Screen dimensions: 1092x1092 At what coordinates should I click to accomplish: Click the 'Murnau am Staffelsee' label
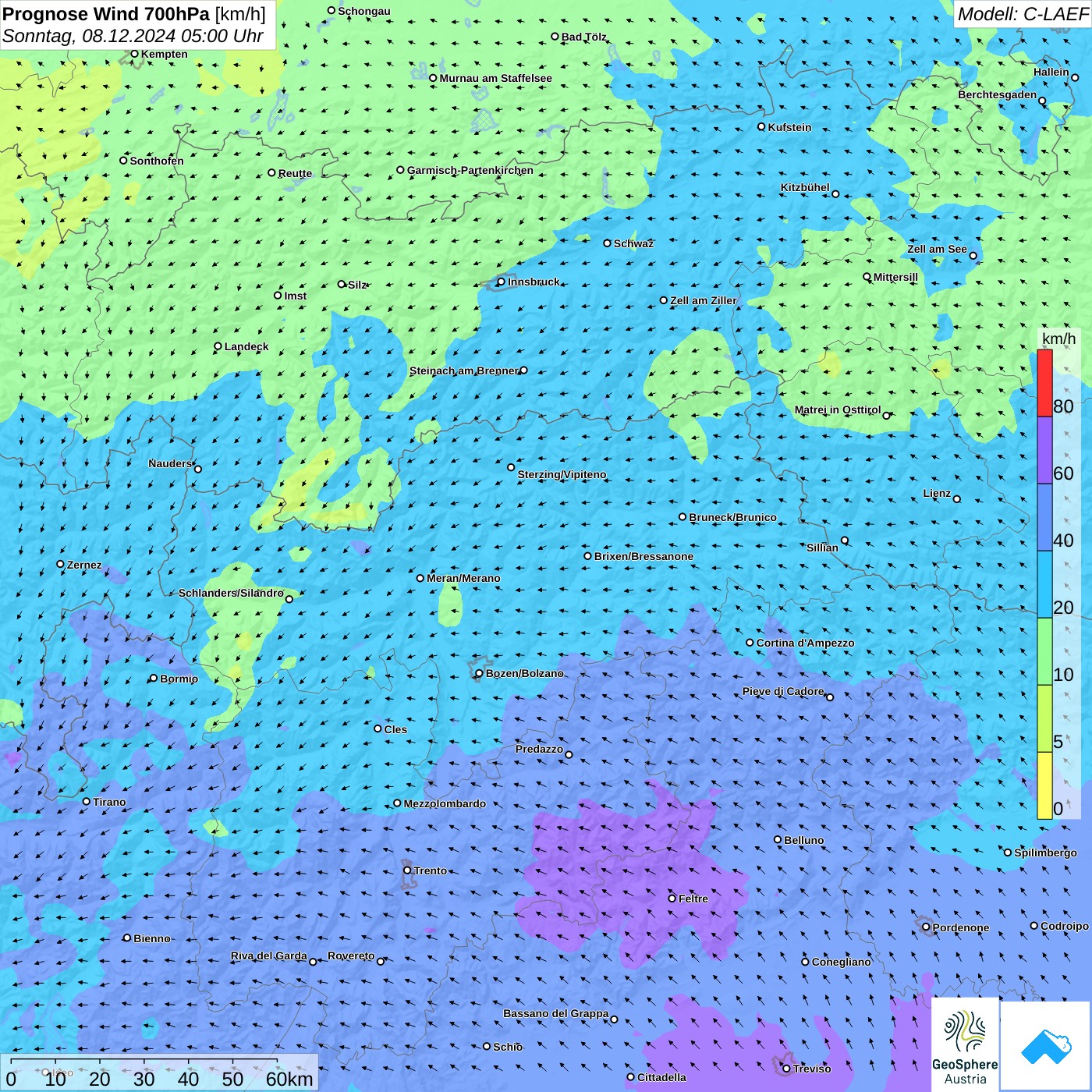[495, 78]
